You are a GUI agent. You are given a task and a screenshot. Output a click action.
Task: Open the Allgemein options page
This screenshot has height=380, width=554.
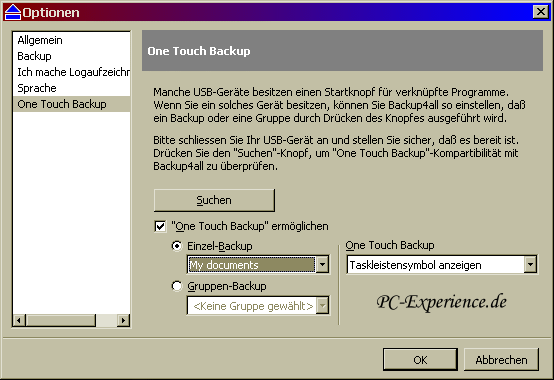[40, 40]
